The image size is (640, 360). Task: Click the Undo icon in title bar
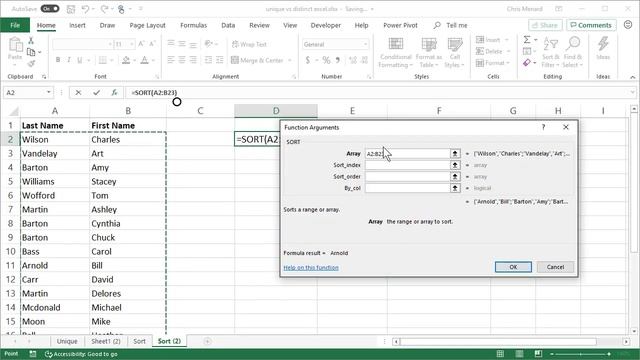coord(85,9)
